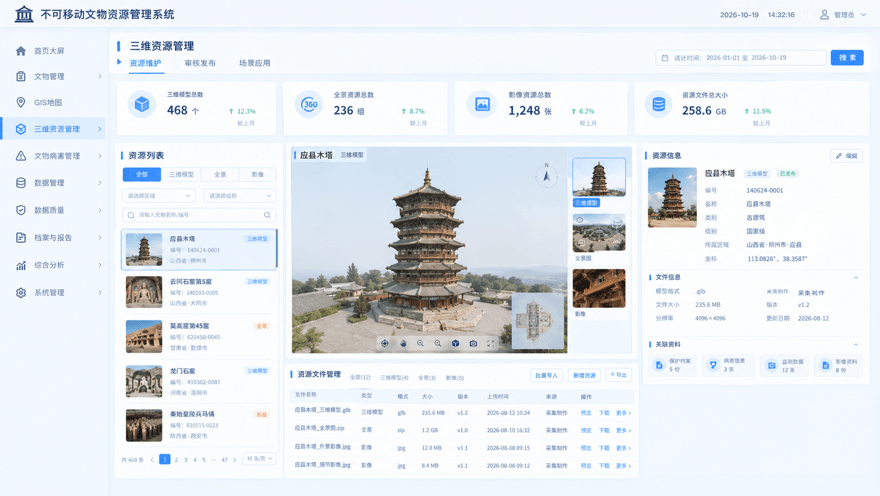Expand the 系统管理 sidebar chevron

pos(100,292)
